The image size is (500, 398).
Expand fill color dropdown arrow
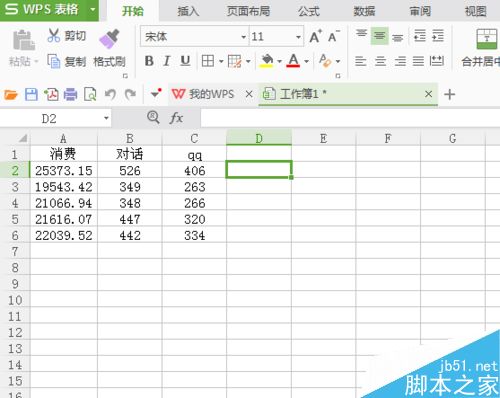tap(279, 61)
